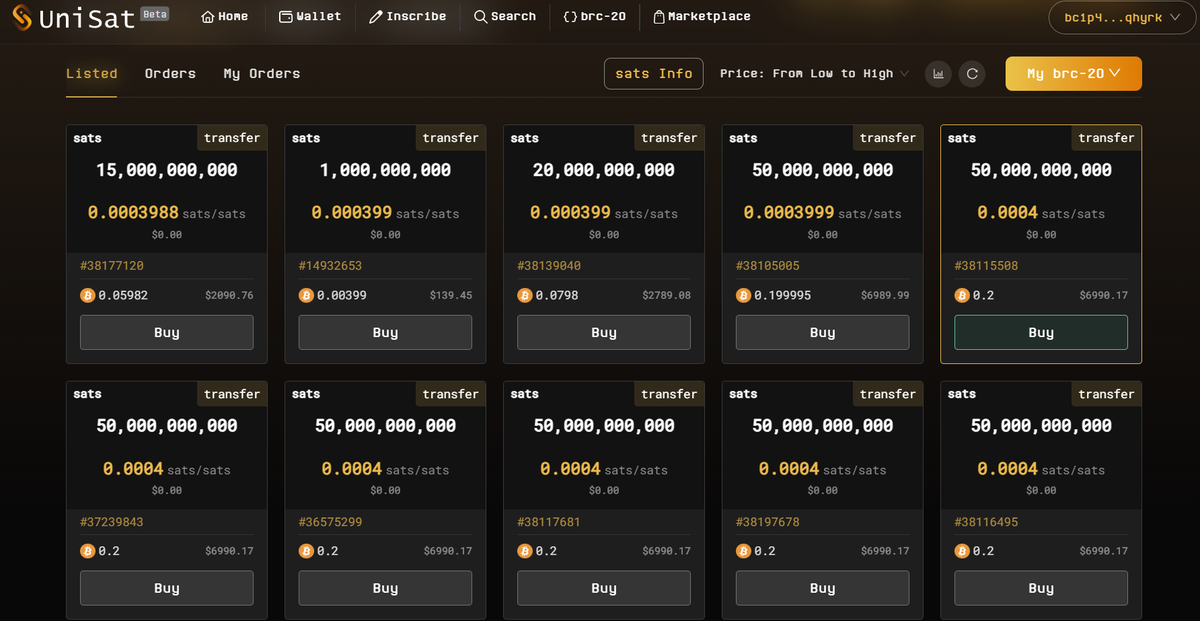Click the $6989.99 value

pyautogui.click(x=885, y=296)
